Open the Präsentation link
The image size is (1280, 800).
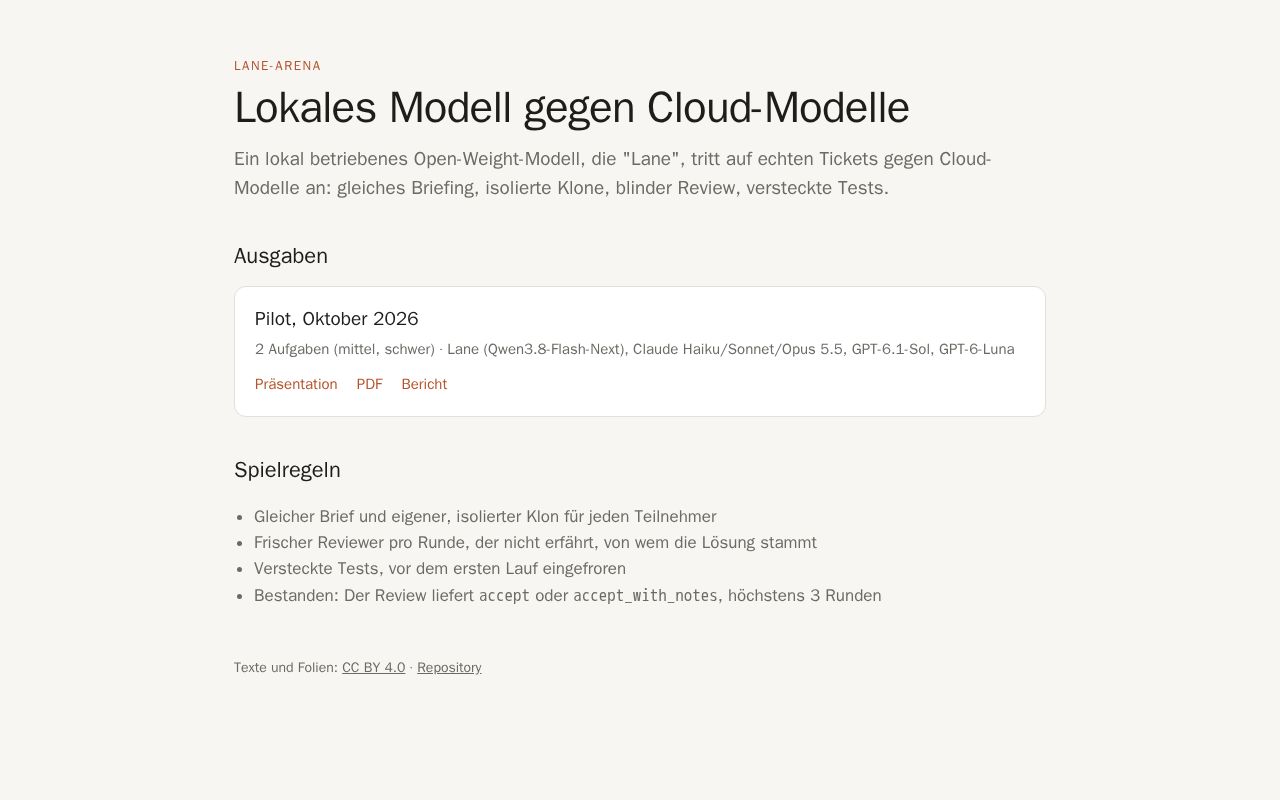tap(296, 384)
